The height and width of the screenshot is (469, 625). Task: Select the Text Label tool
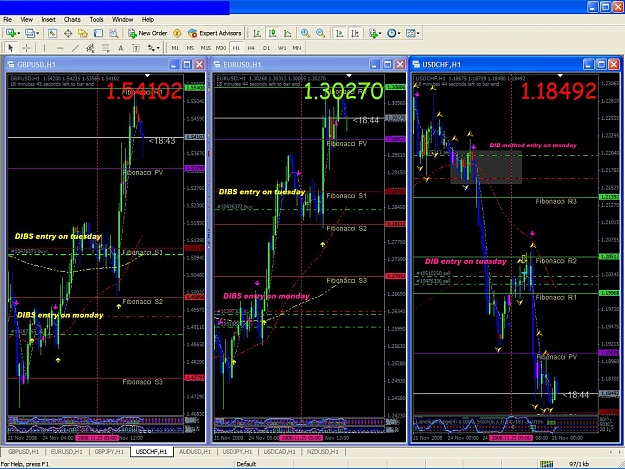tap(136, 48)
